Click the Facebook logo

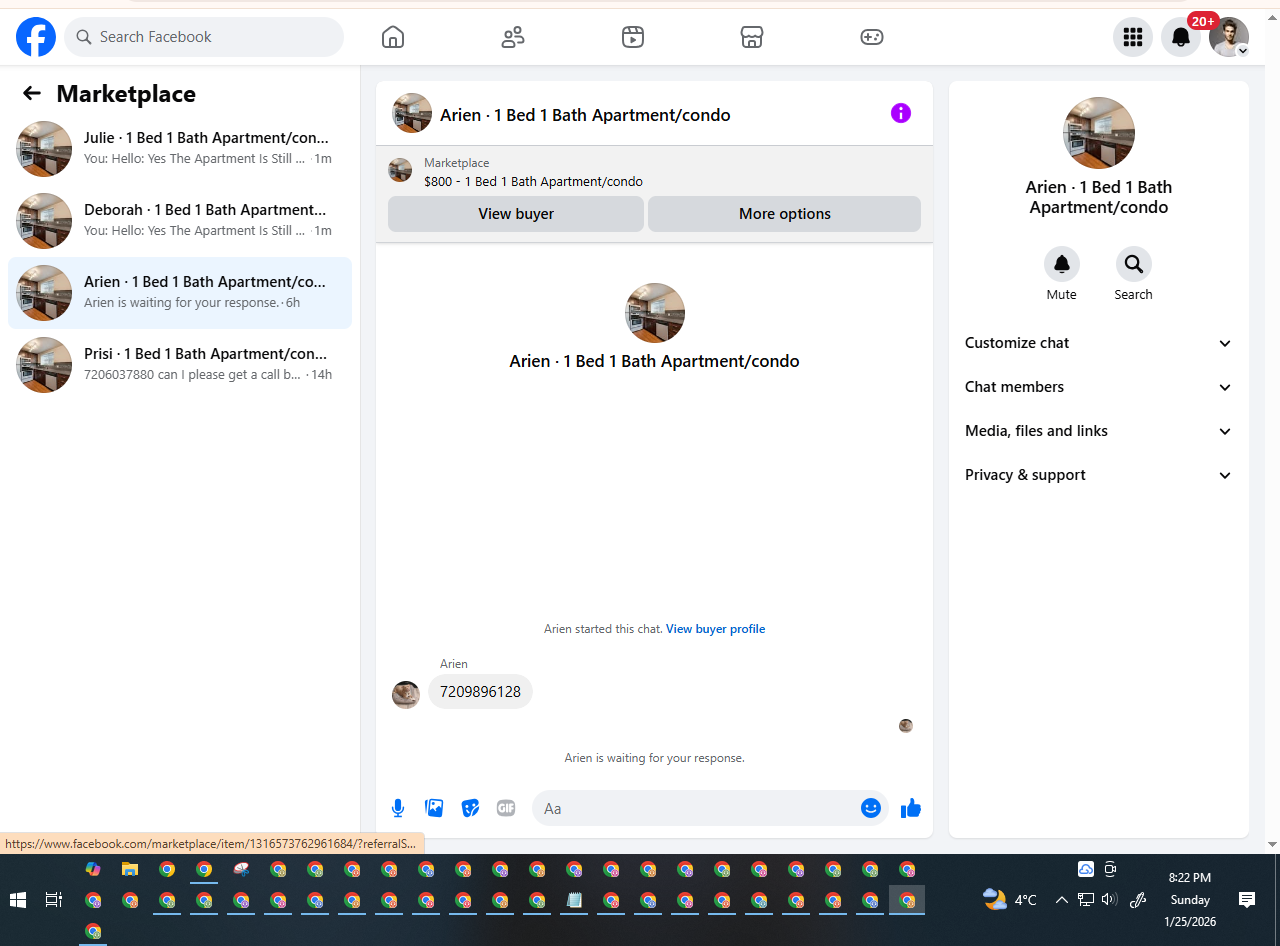pos(36,37)
